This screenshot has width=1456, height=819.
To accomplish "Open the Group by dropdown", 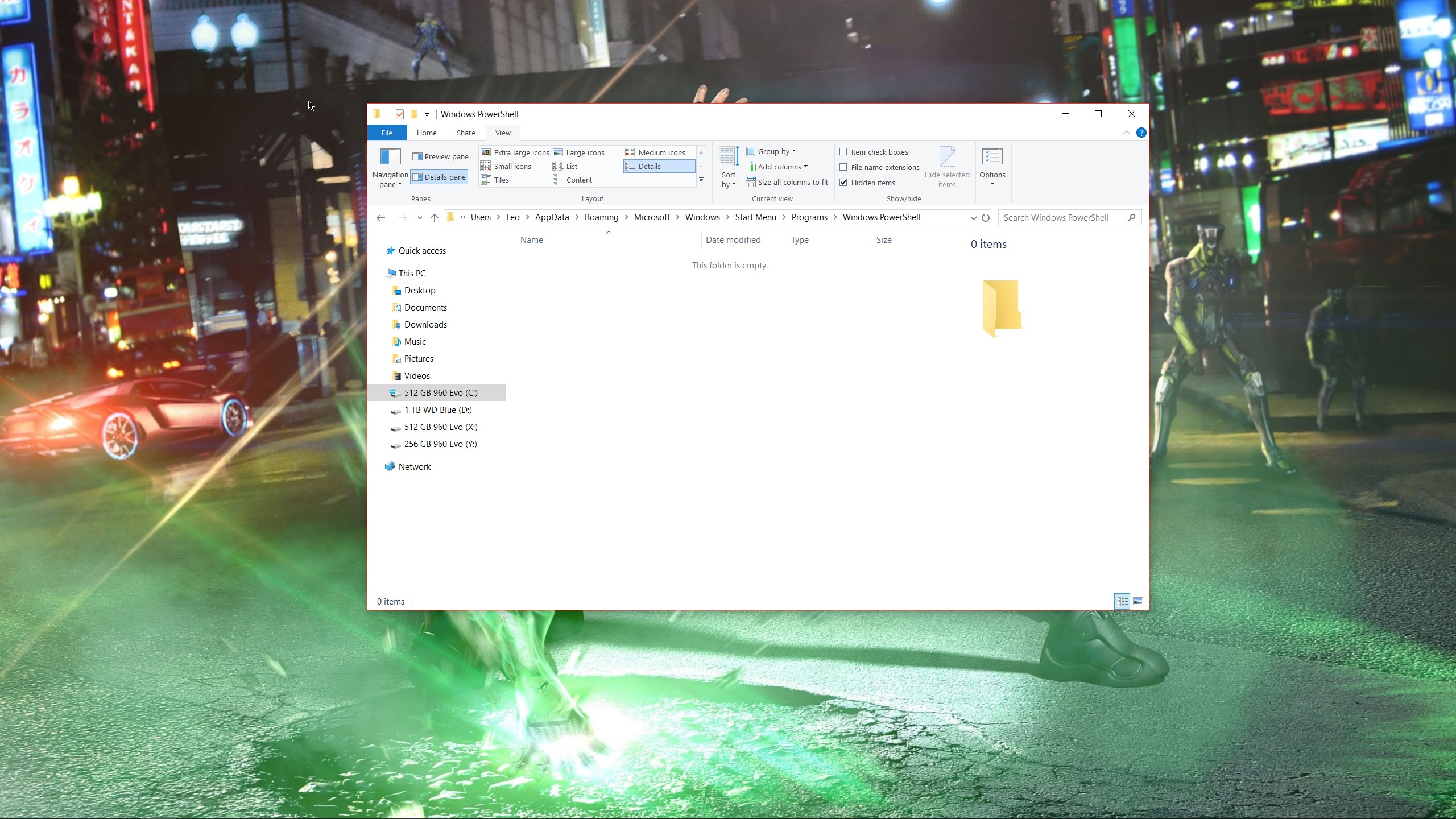I will click(x=772, y=152).
